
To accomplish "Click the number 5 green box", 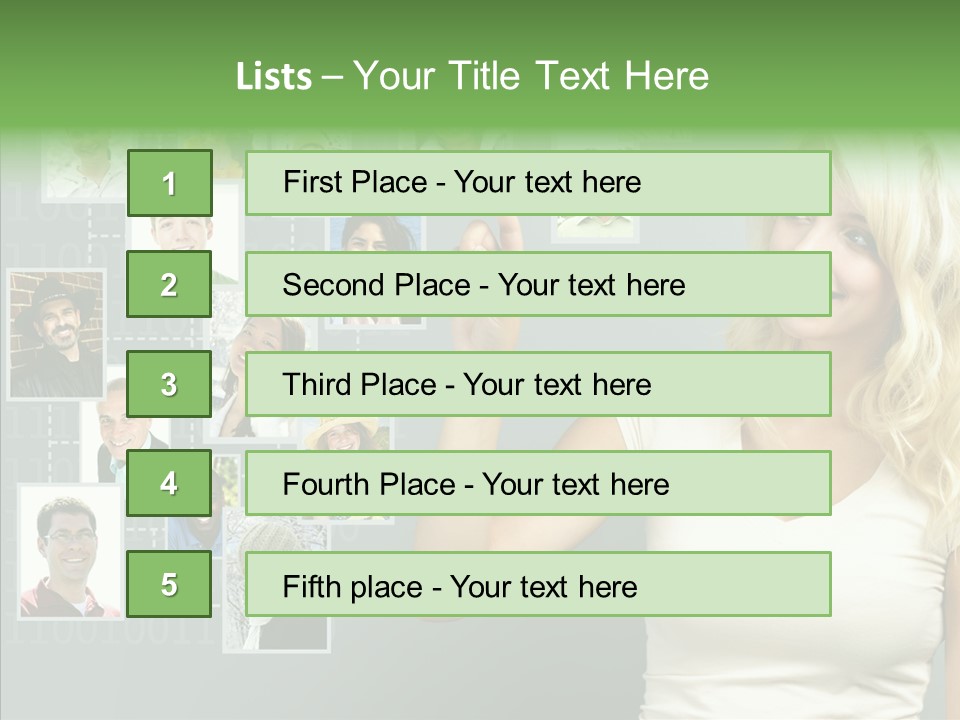I will [169, 583].
